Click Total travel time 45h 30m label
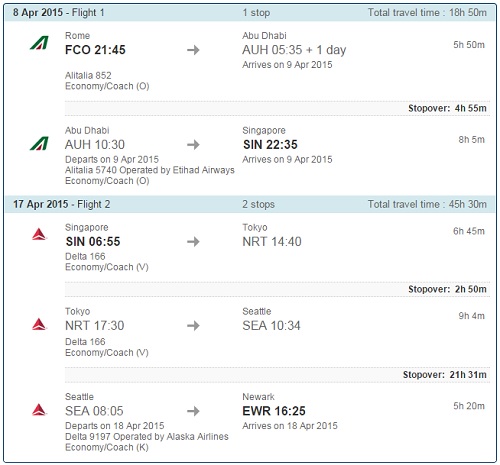The width and height of the screenshot is (500, 465). pos(427,204)
